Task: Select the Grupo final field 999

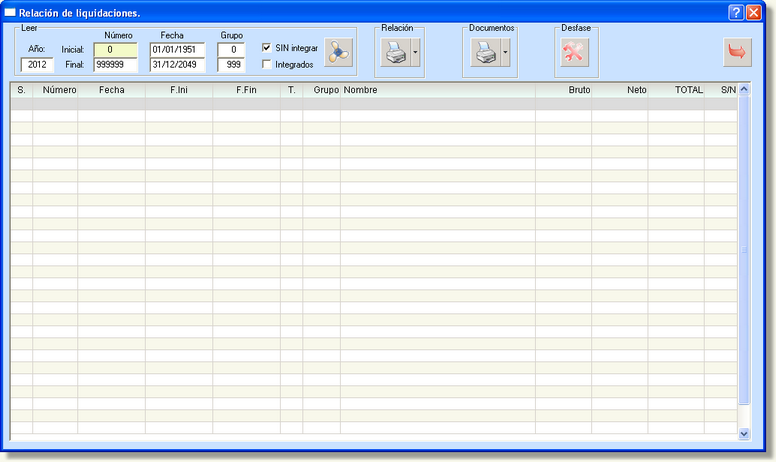Action: 231,65
